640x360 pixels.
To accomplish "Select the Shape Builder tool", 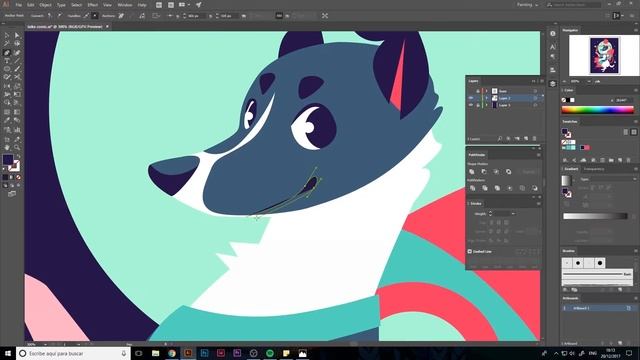I will (x=7, y=102).
